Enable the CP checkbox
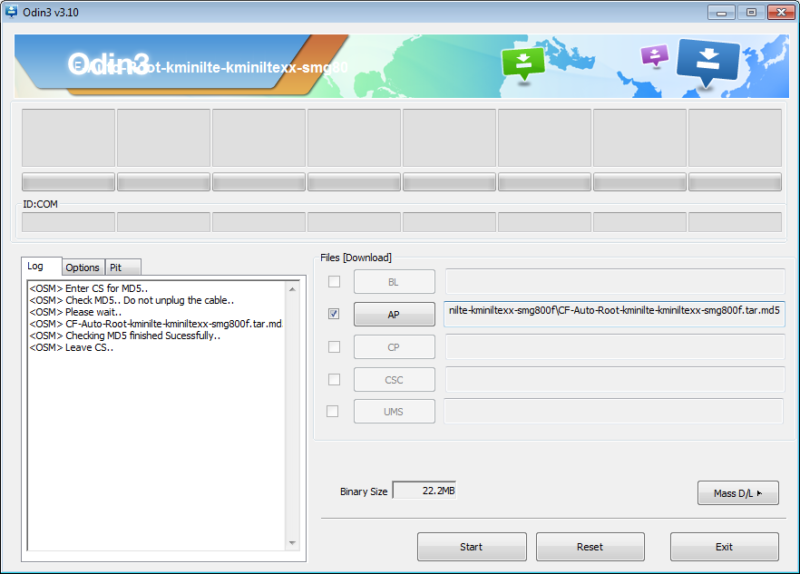 tap(333, 347)
